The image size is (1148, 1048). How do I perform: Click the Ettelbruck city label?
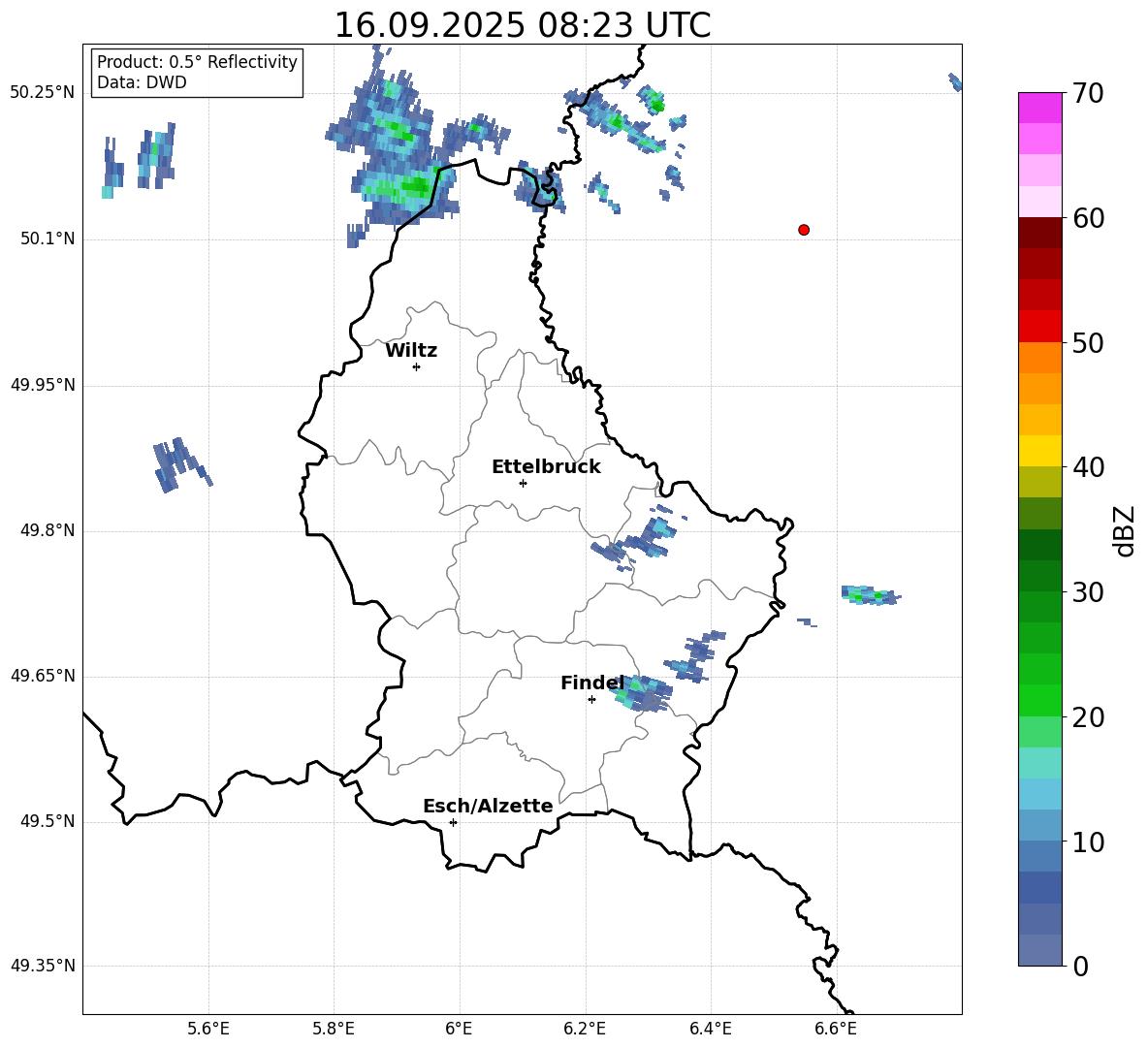click(x=546, y=466)
